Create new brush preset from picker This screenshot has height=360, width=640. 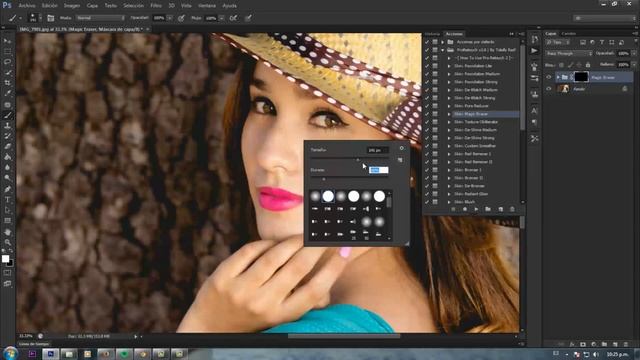400,160
